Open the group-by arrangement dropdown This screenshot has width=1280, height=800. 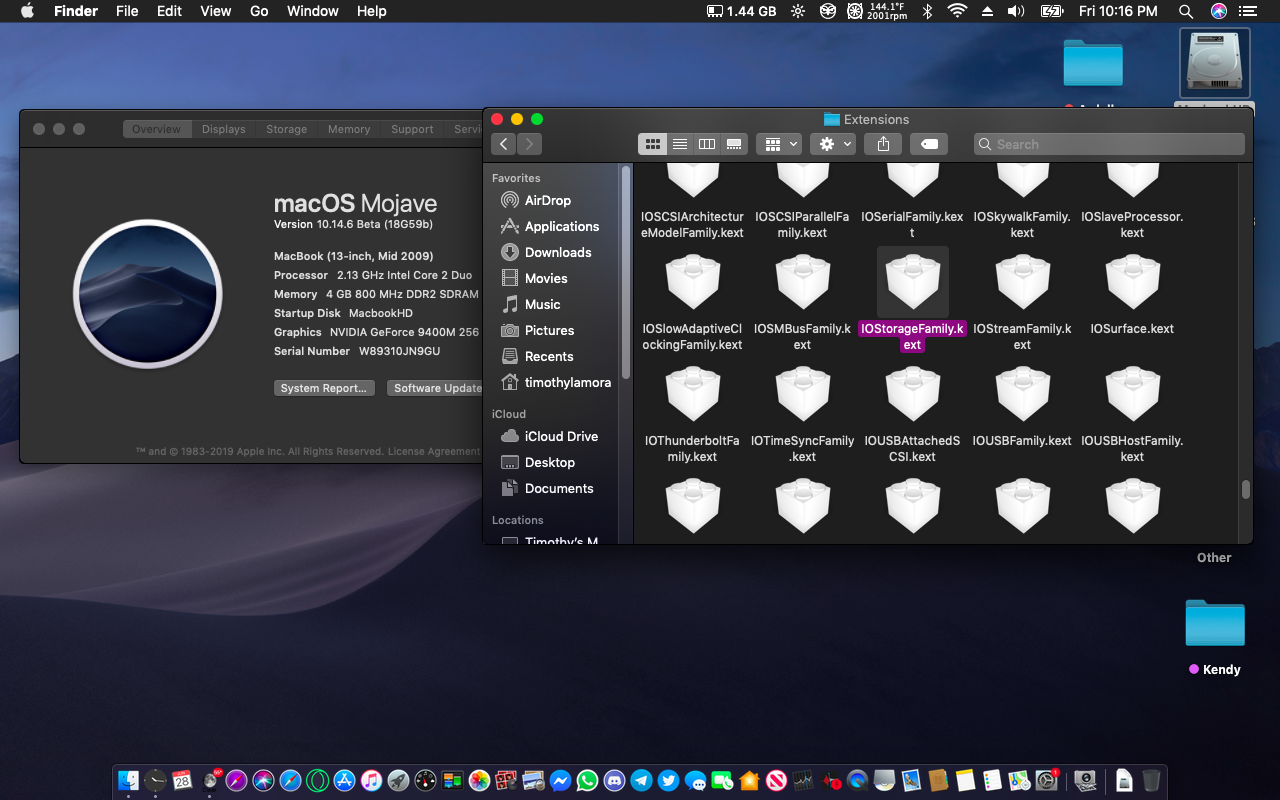click(779, 144)
